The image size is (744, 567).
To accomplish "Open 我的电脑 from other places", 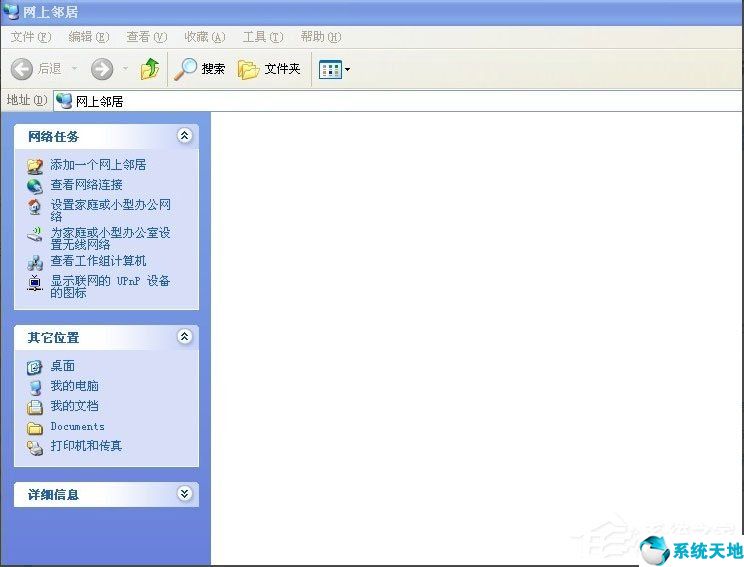I will click(x=74, y=386).
